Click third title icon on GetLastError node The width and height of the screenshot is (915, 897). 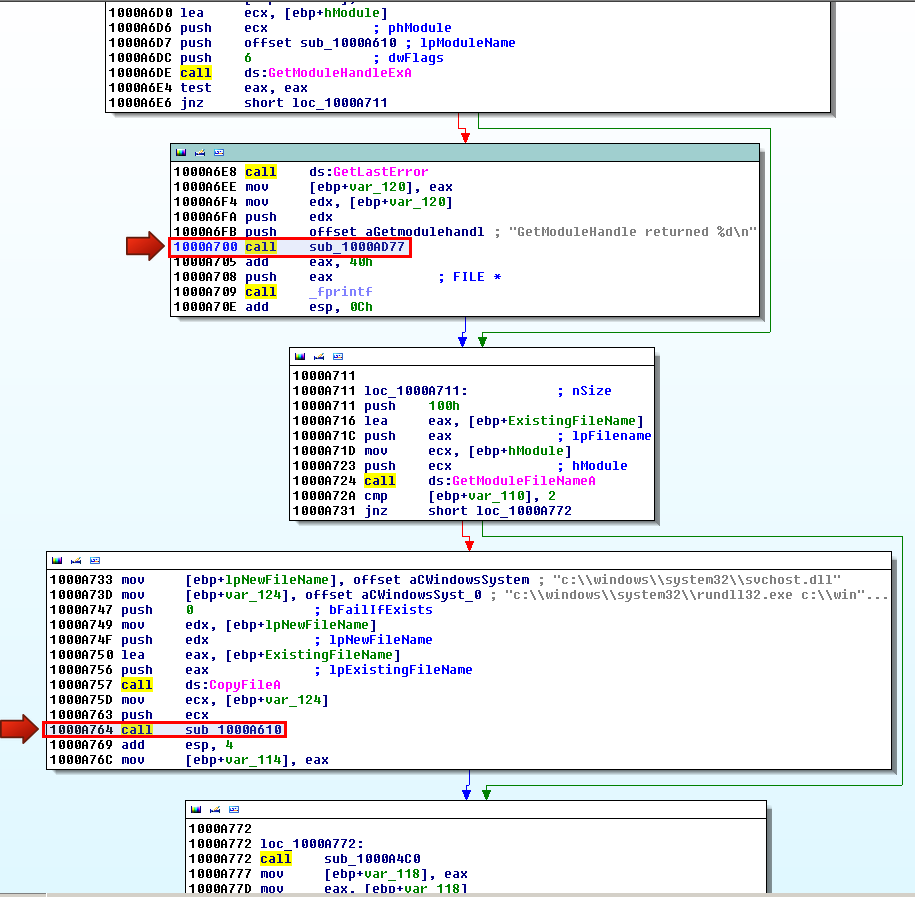[219, 153]
